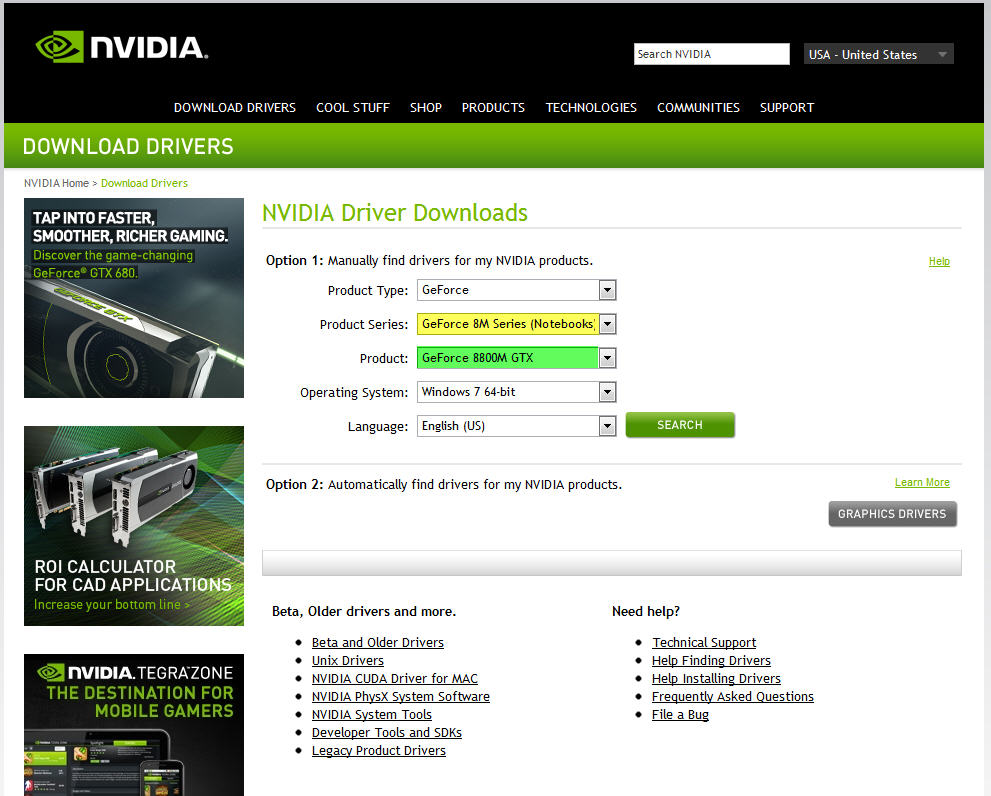The width and height of the screenshot is (991, 796).
Task: Open the Download Drivers menu
Action: [x=234, y=107]
